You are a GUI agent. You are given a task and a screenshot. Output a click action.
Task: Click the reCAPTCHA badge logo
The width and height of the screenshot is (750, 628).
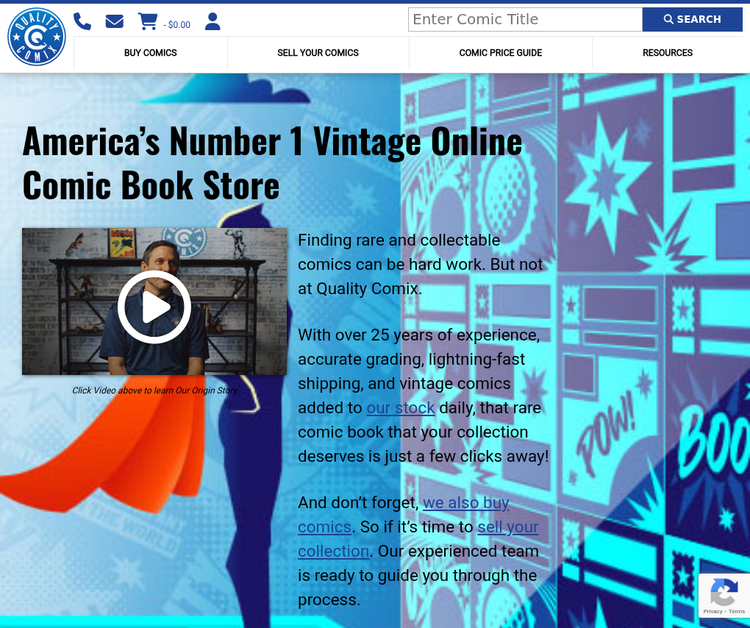(x=723, y=593)
